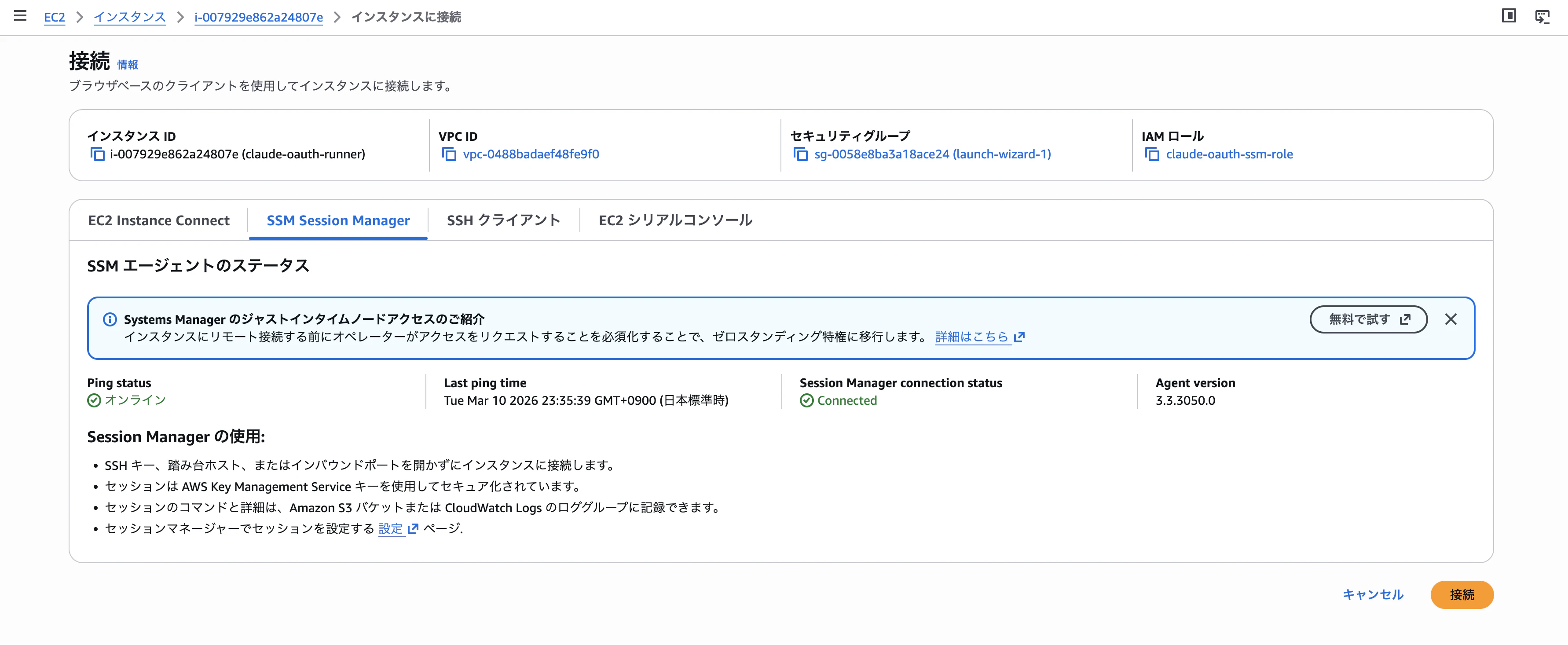The width and height of the screenshot is (1568, 645).
Task: Copy the instance ID i-007929e862a24807e
Action: (x=98, y=154)
